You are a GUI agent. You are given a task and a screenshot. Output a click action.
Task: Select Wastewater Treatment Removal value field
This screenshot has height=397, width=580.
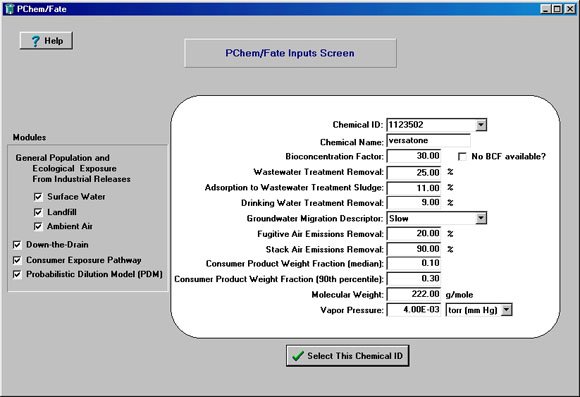pyautogui.click(x=414, y=172)
